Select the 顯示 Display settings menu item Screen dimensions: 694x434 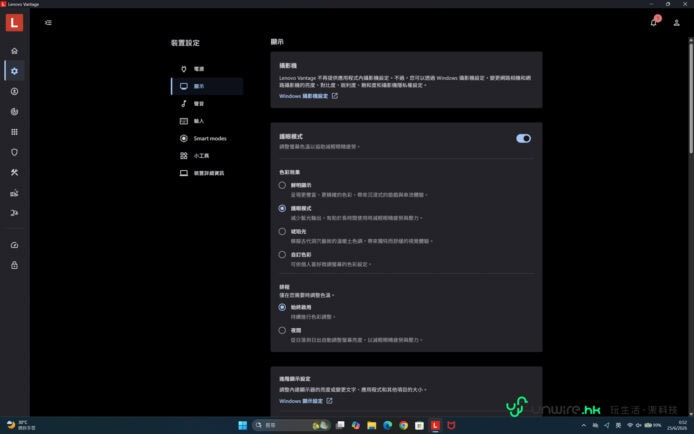pyautogui.click(x=207, y=86)
